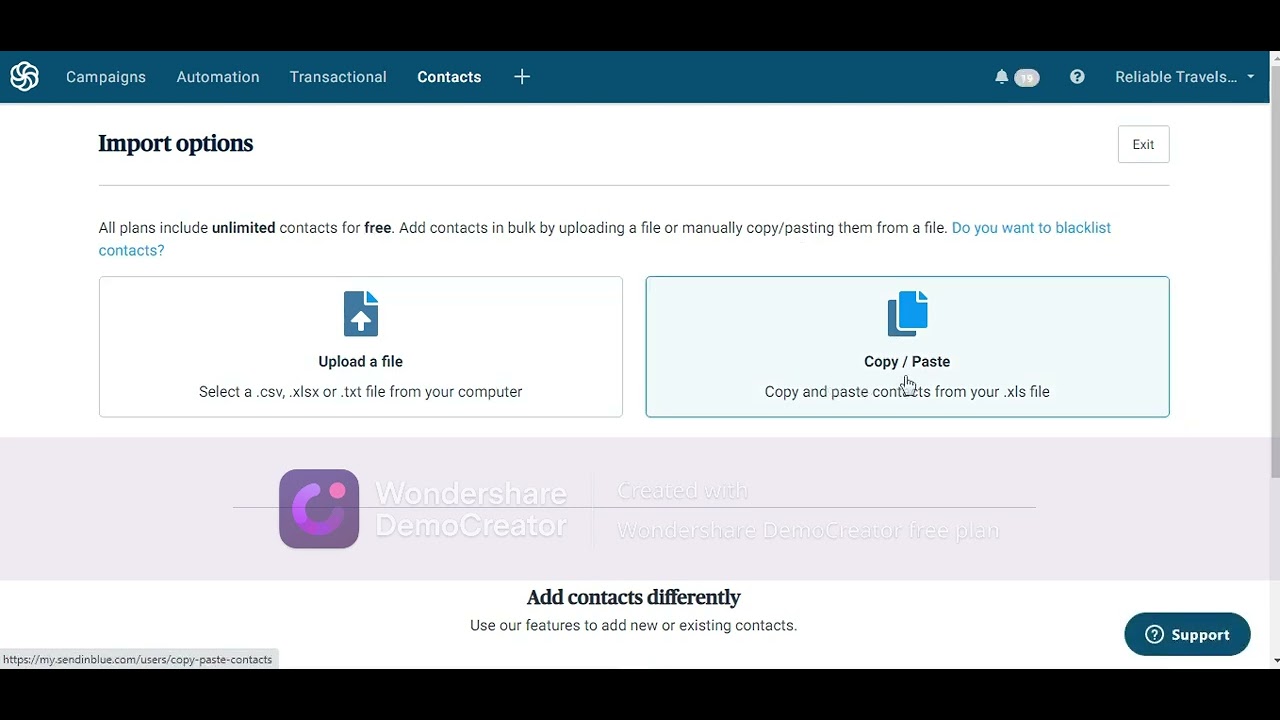
Task: Click the notification count badge
Action: (x=1027, y=78)
